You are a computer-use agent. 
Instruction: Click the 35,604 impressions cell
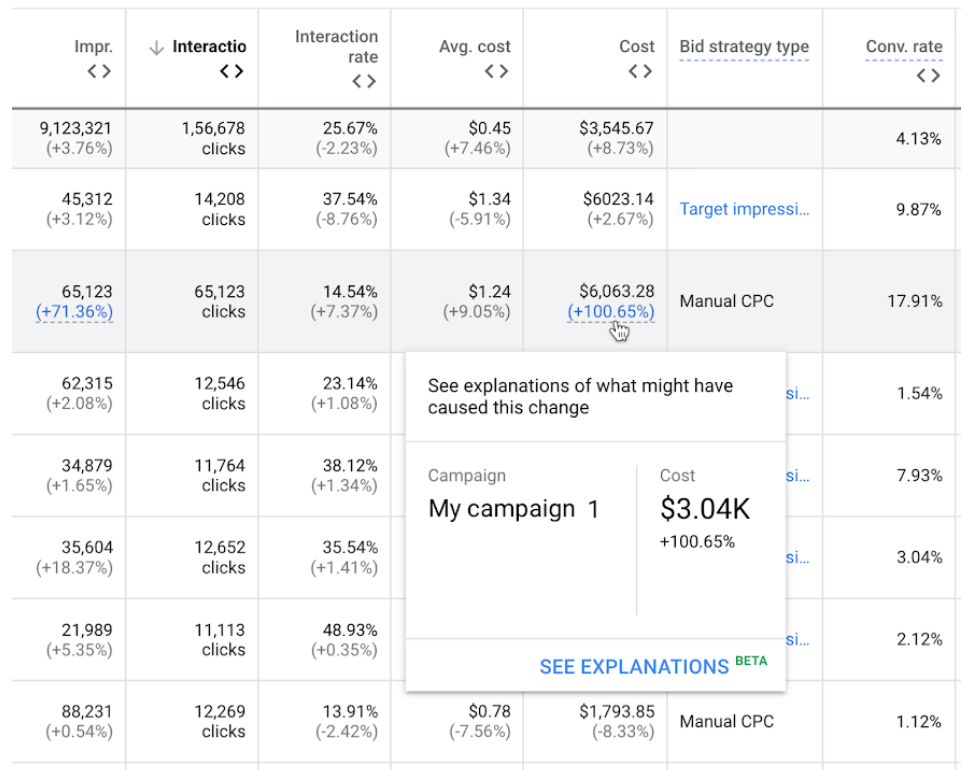87,547
